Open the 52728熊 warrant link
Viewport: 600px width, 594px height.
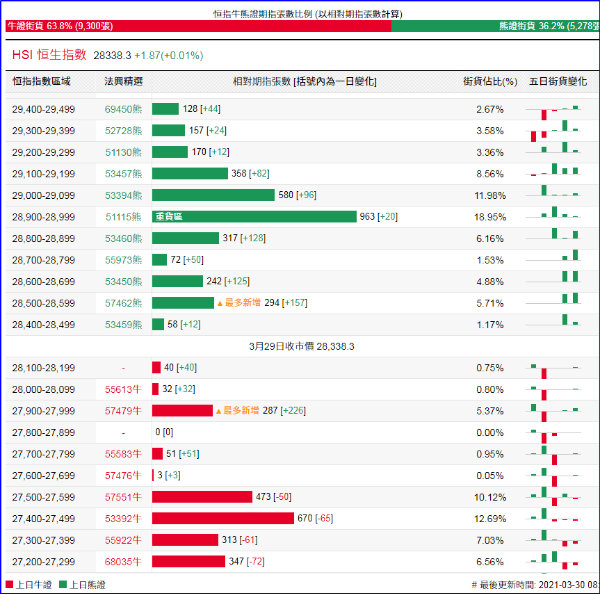pos(123,131)
